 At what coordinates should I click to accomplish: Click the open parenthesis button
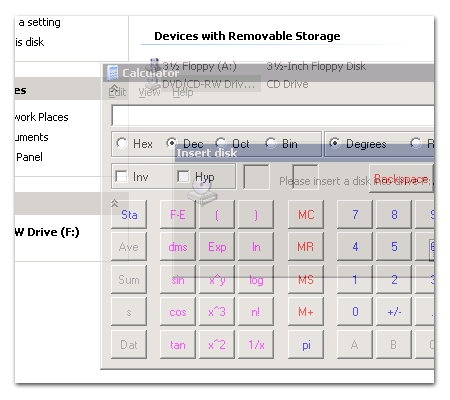[217, 214]
